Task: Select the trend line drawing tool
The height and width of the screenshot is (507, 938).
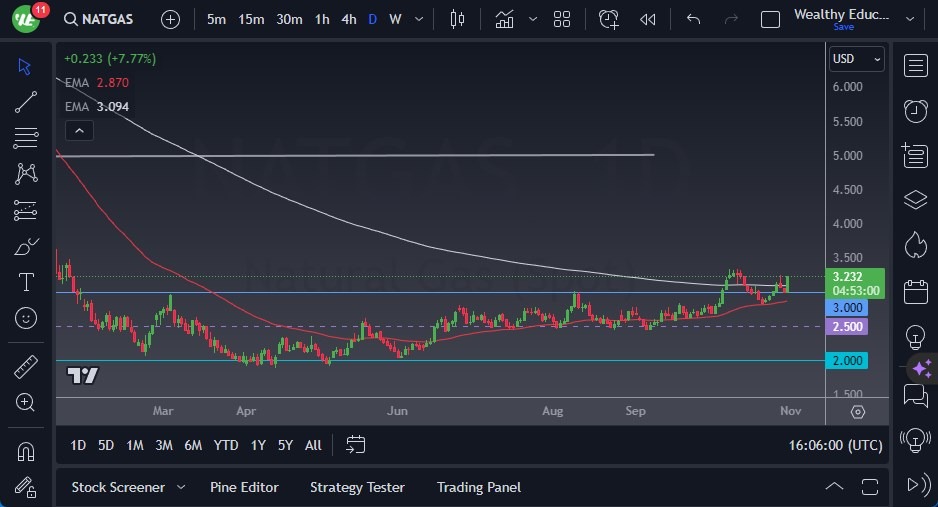Action: (x=26, y=101)
